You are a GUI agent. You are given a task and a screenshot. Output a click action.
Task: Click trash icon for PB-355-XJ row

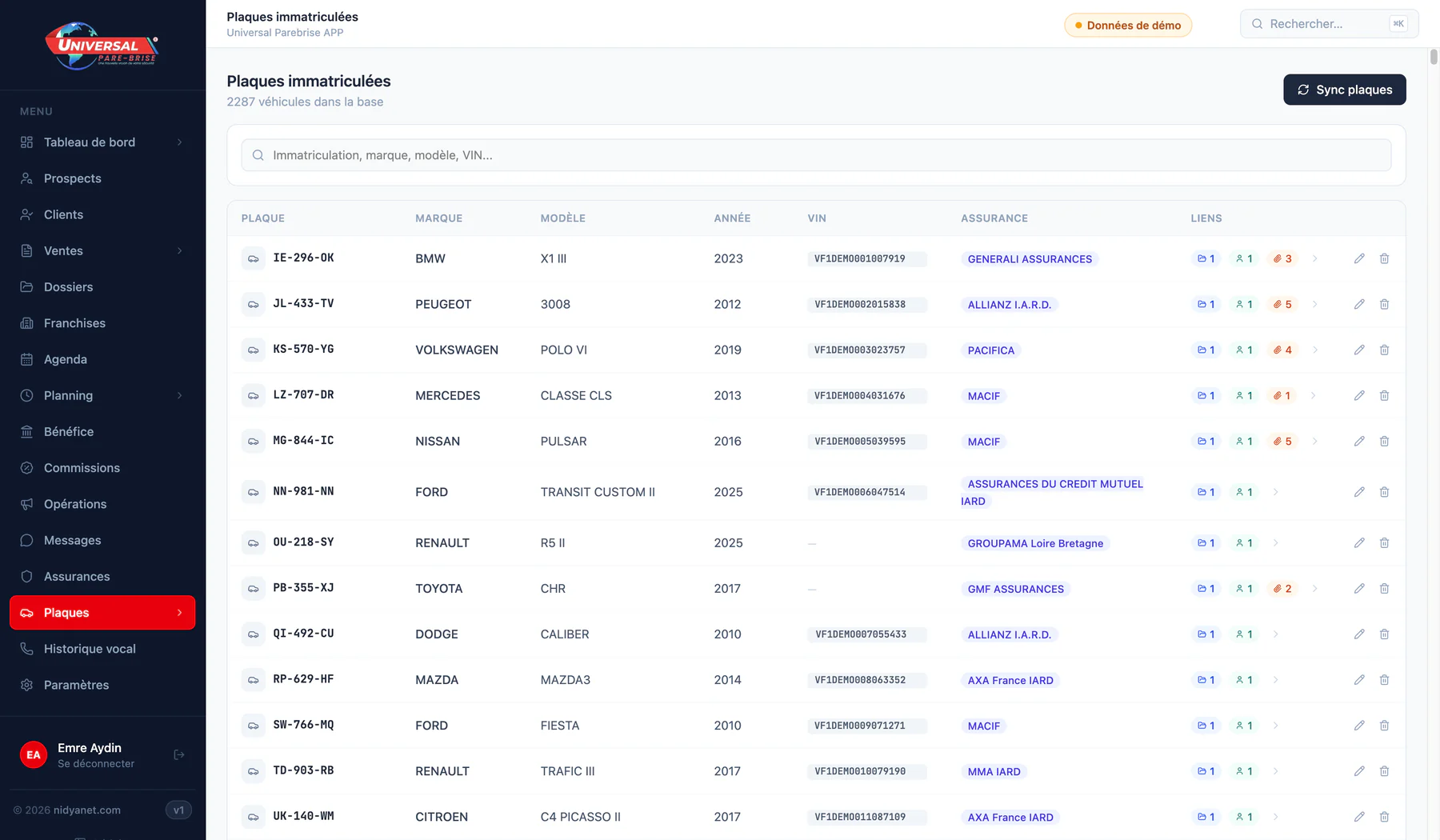[x=1384, y=588]
